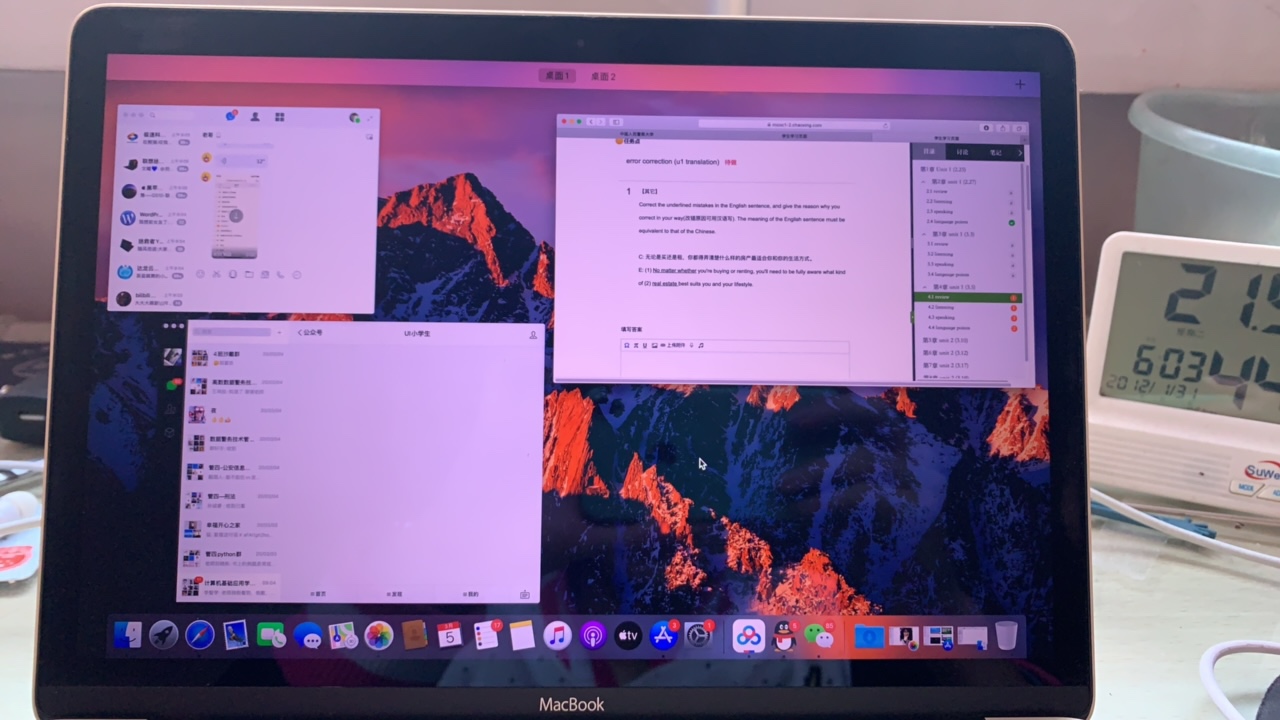The height and width of the screenshot is (720, 1280).
Task: Click Safari back arrow button
Action: pyautogui.click(x=590, y=122)
